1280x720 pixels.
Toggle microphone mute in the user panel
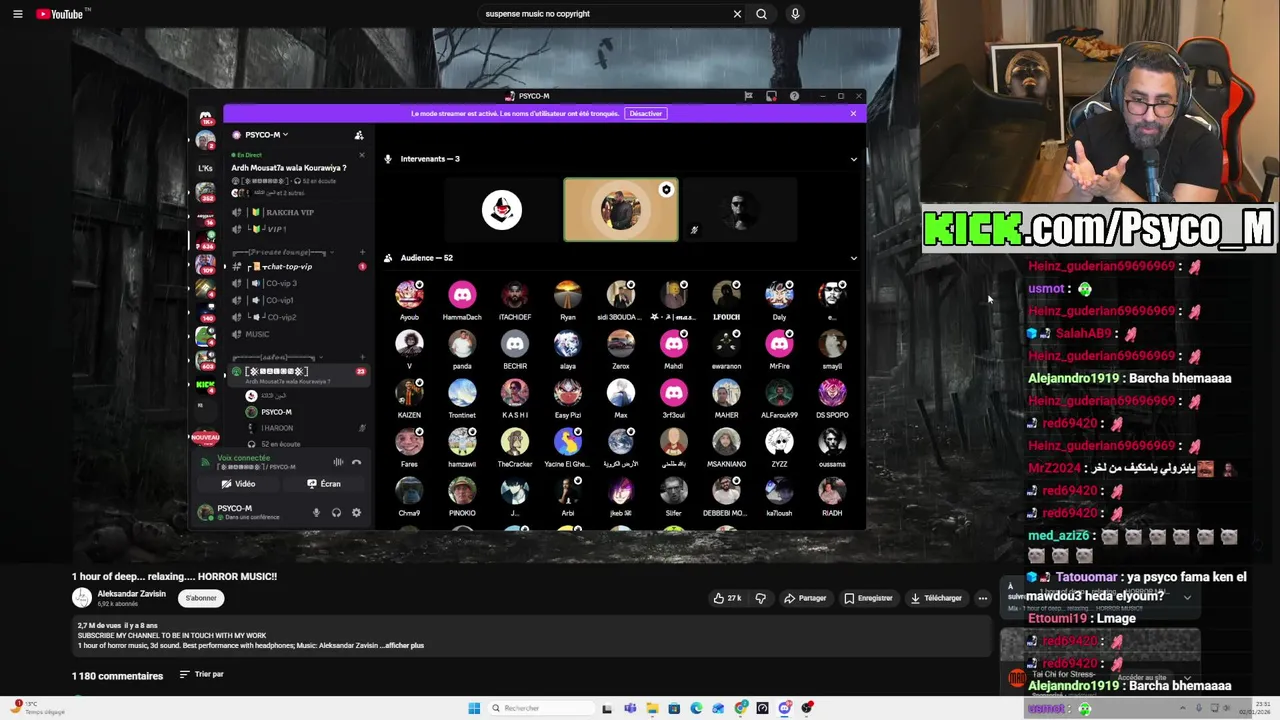(316, 513)
